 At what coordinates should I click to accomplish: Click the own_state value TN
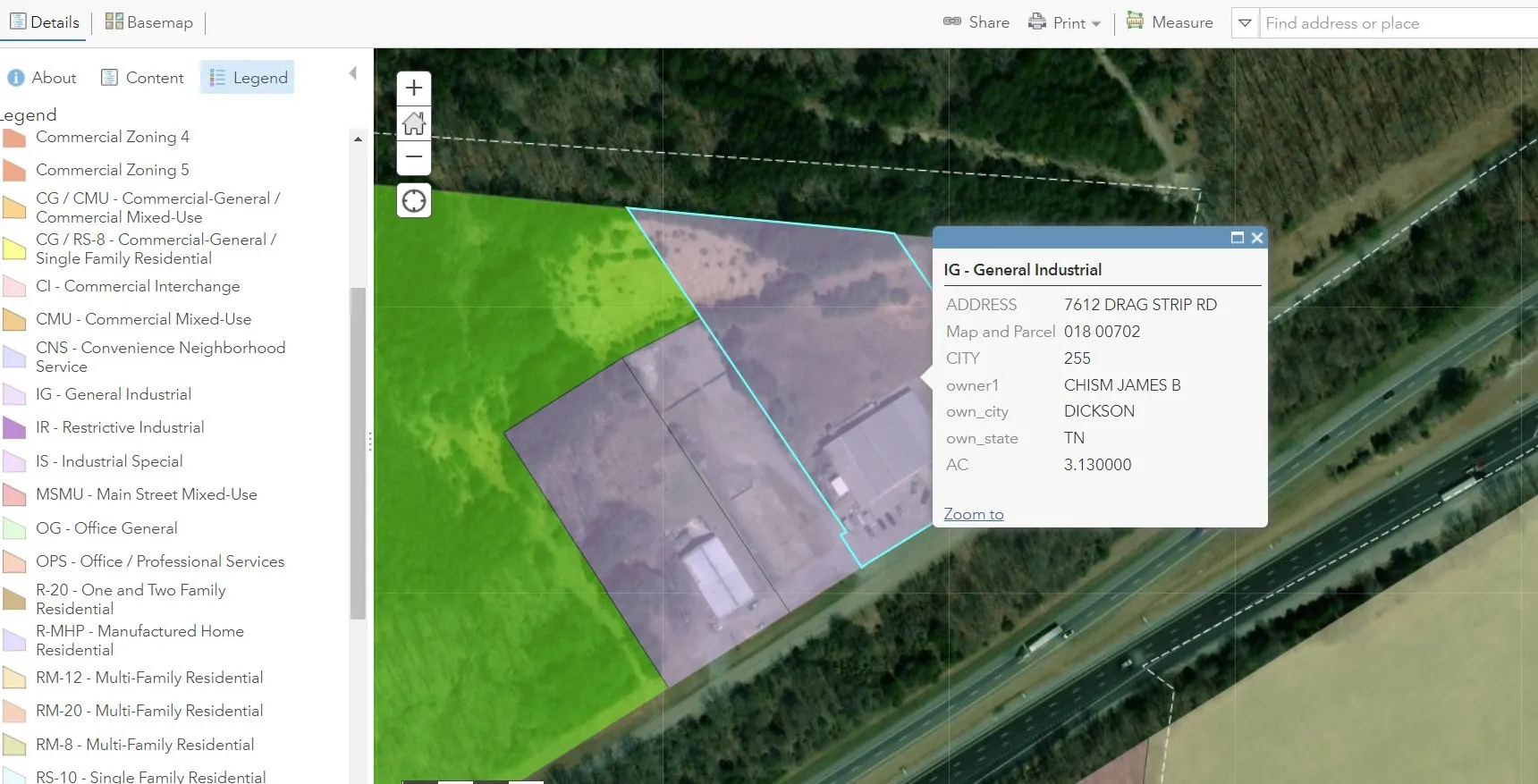tap(1074, 438)
